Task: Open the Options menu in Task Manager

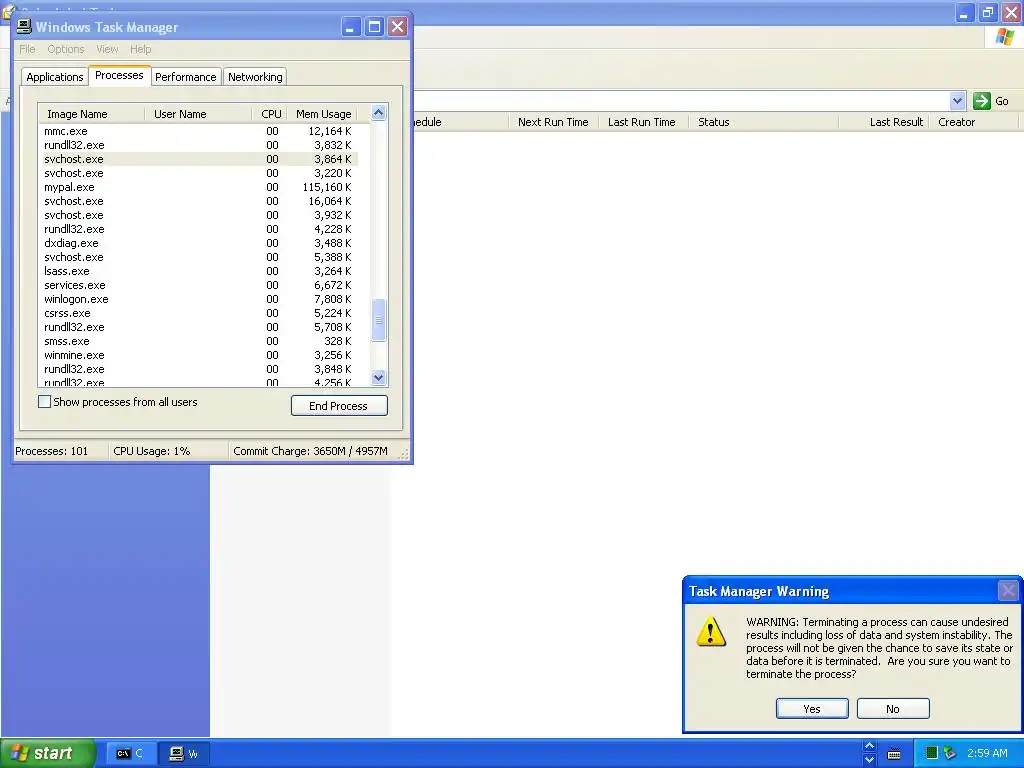Action: coord(65,49)
